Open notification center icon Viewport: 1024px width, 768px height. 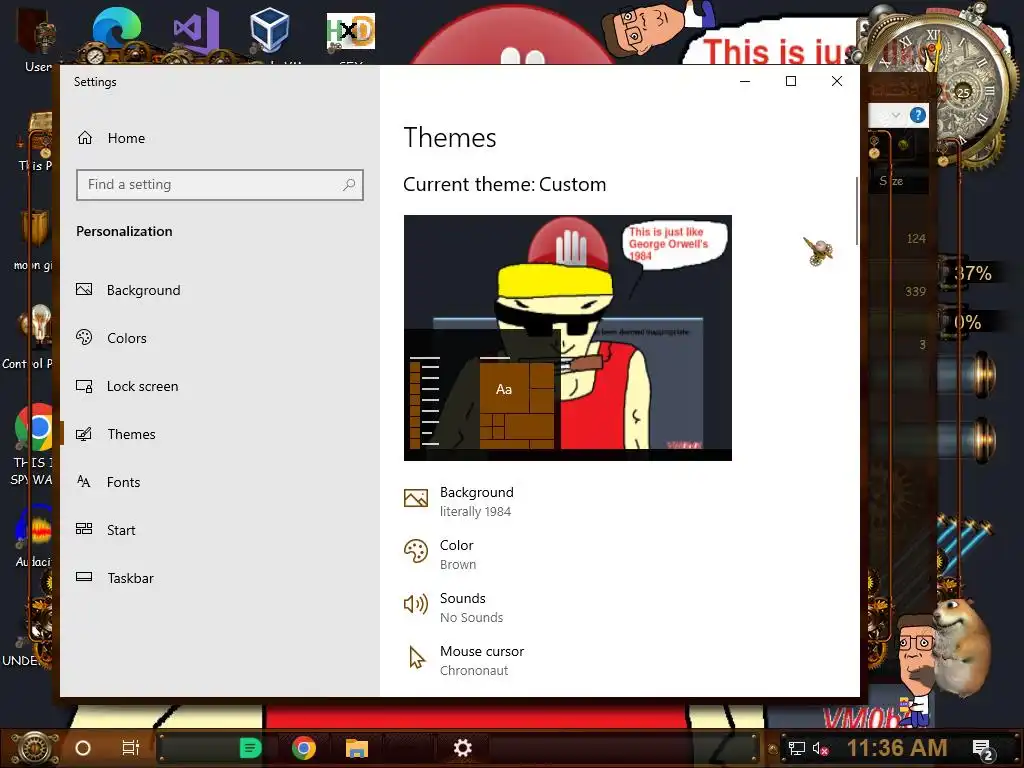coord(982,749)
